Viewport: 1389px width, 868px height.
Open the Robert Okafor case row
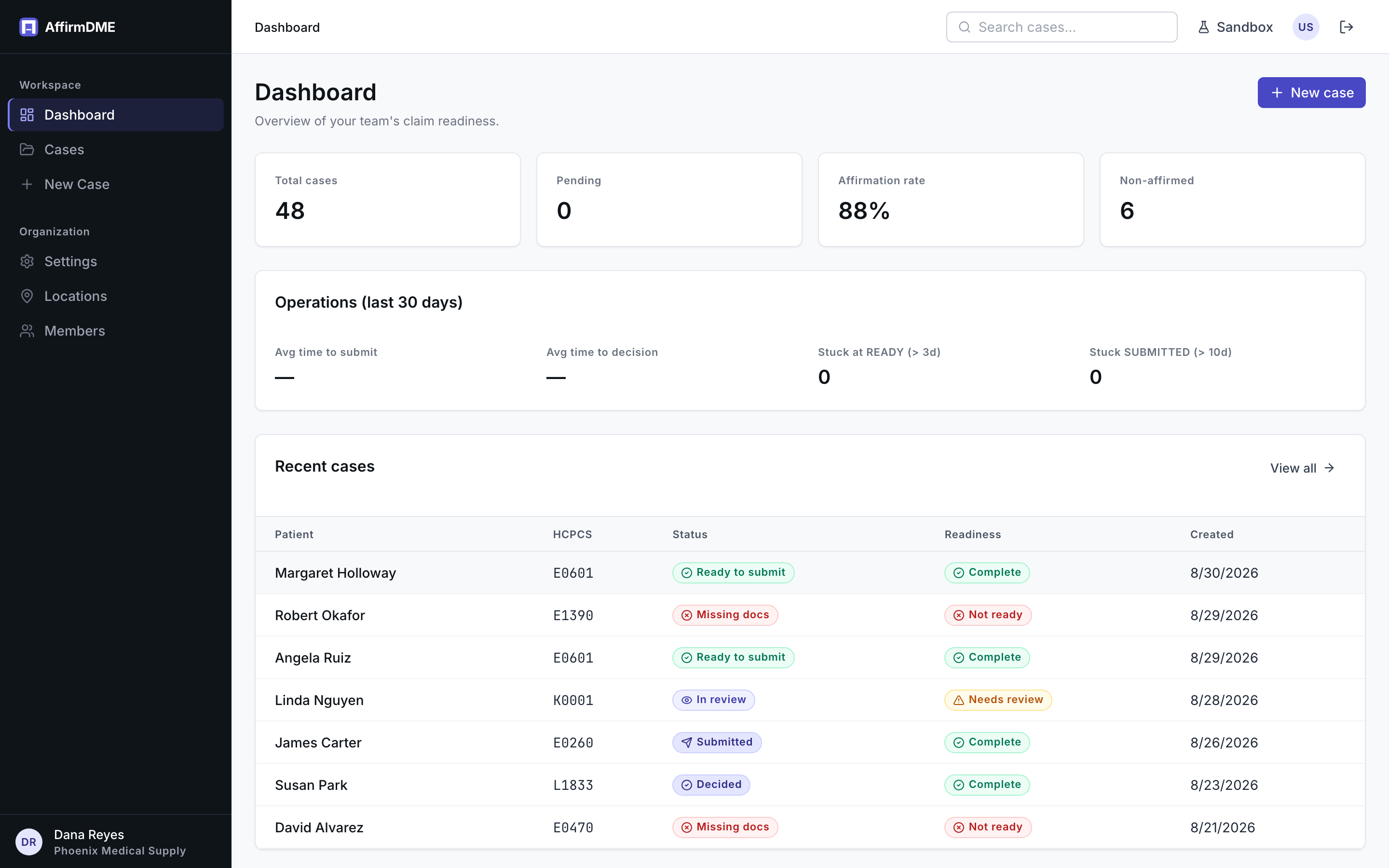tap(810, 615)
